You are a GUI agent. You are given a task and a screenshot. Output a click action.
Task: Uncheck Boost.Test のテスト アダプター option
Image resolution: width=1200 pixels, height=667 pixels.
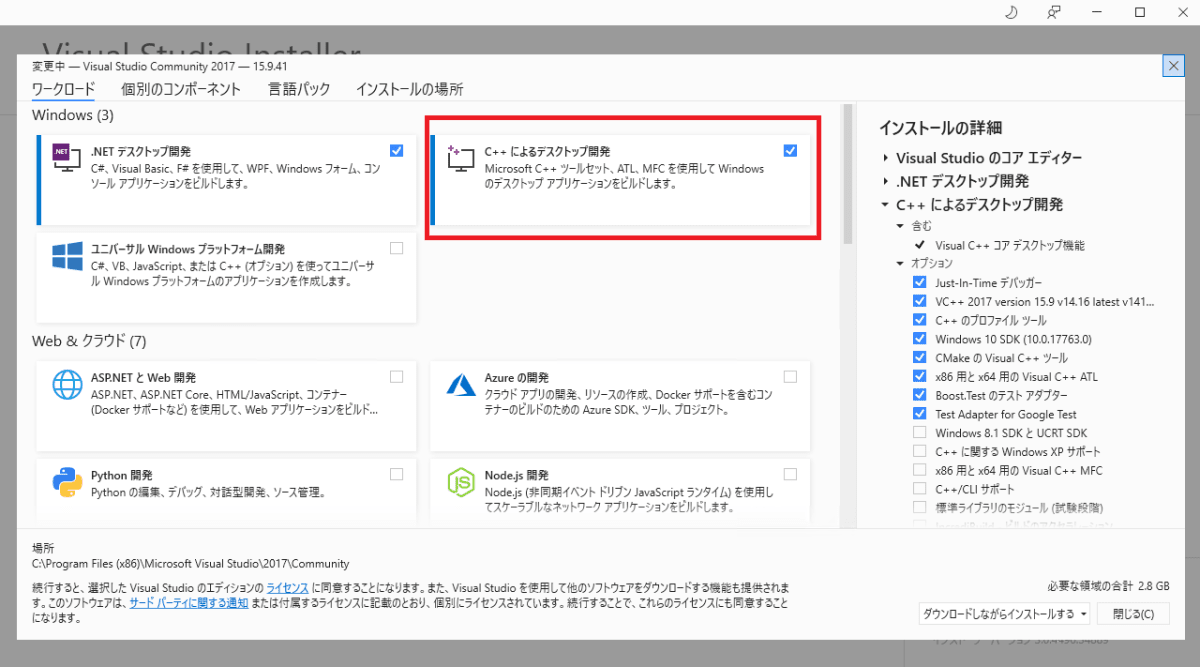(x=919, y=395)
